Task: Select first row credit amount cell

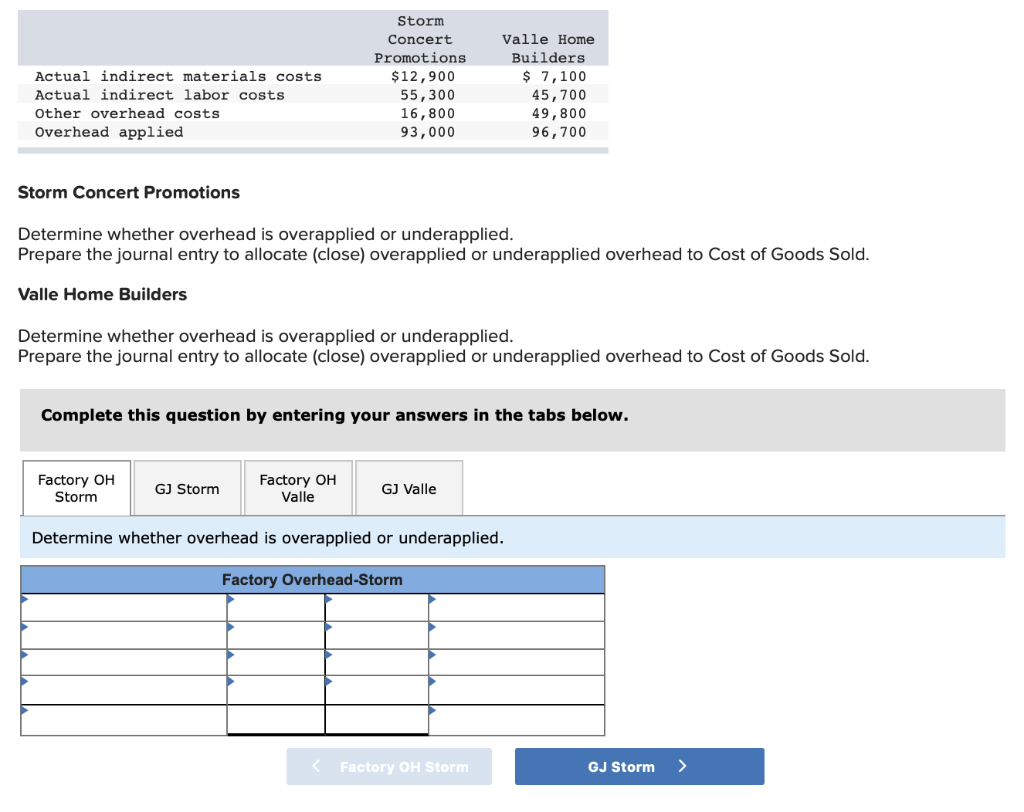Action: click(377, 608)
